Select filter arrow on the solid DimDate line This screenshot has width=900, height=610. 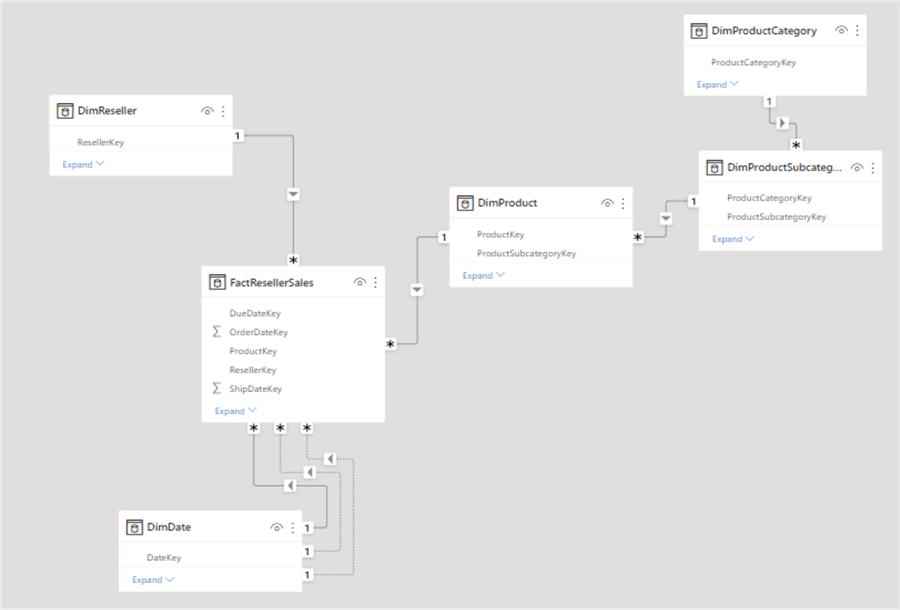pos(290,485)
